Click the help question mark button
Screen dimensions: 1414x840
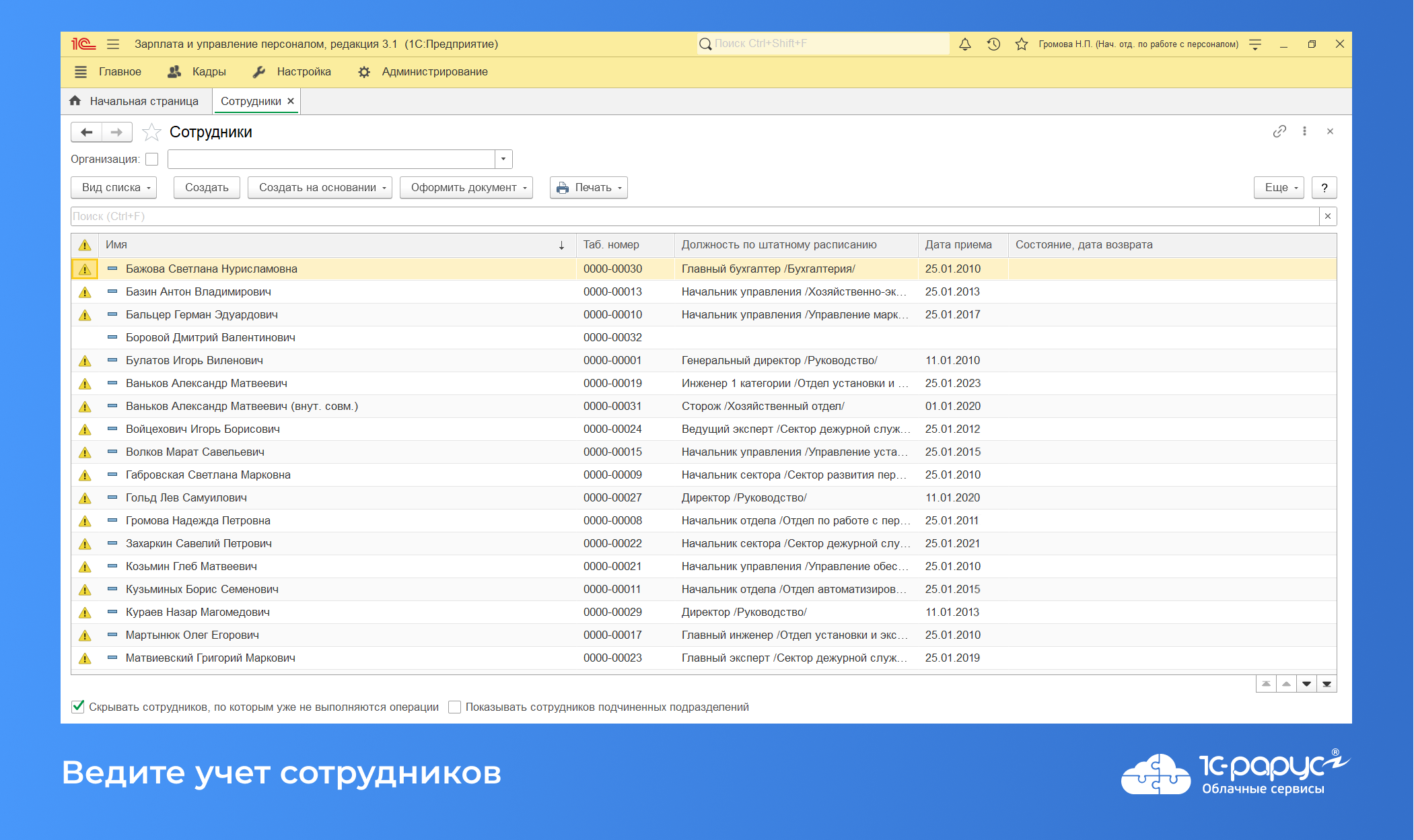point(1324,187)
